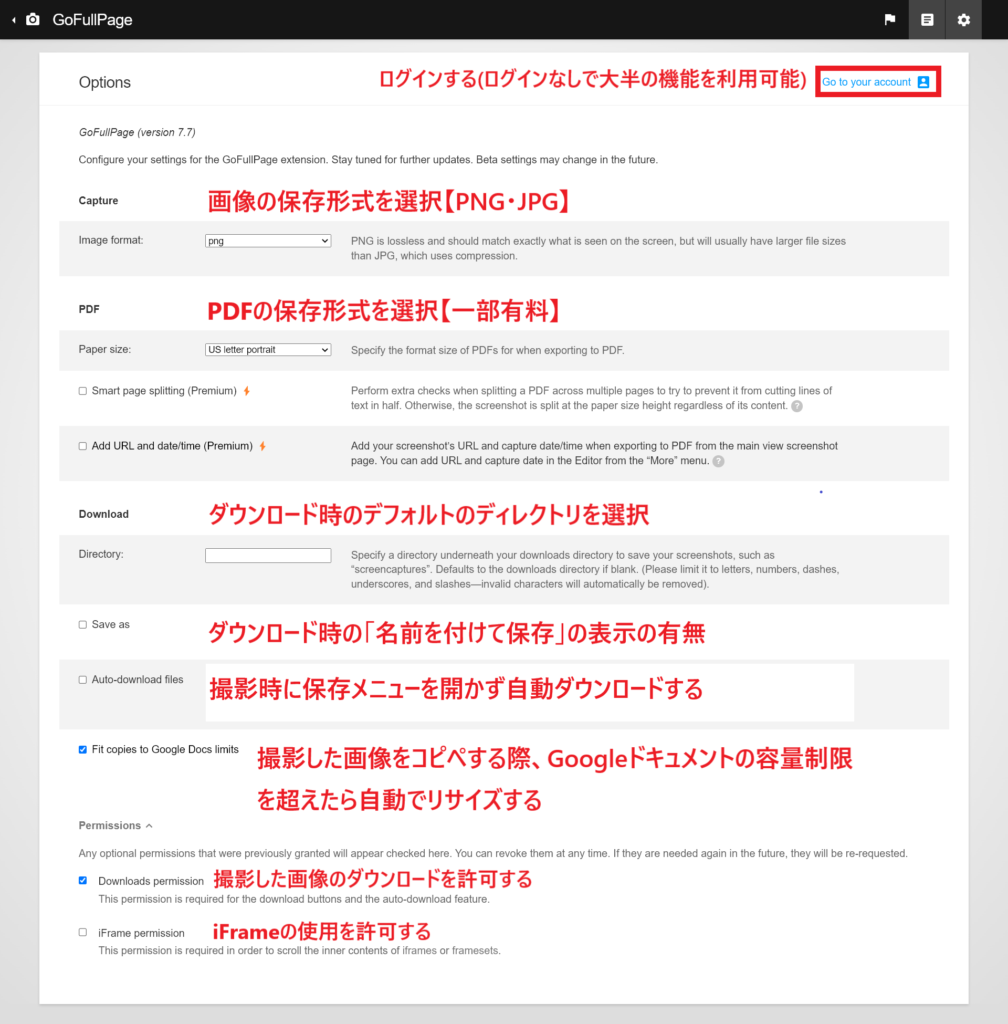Screen dimensions: 1008x1024
Task: Click the Options heading
Action: [x=104, y=82]
